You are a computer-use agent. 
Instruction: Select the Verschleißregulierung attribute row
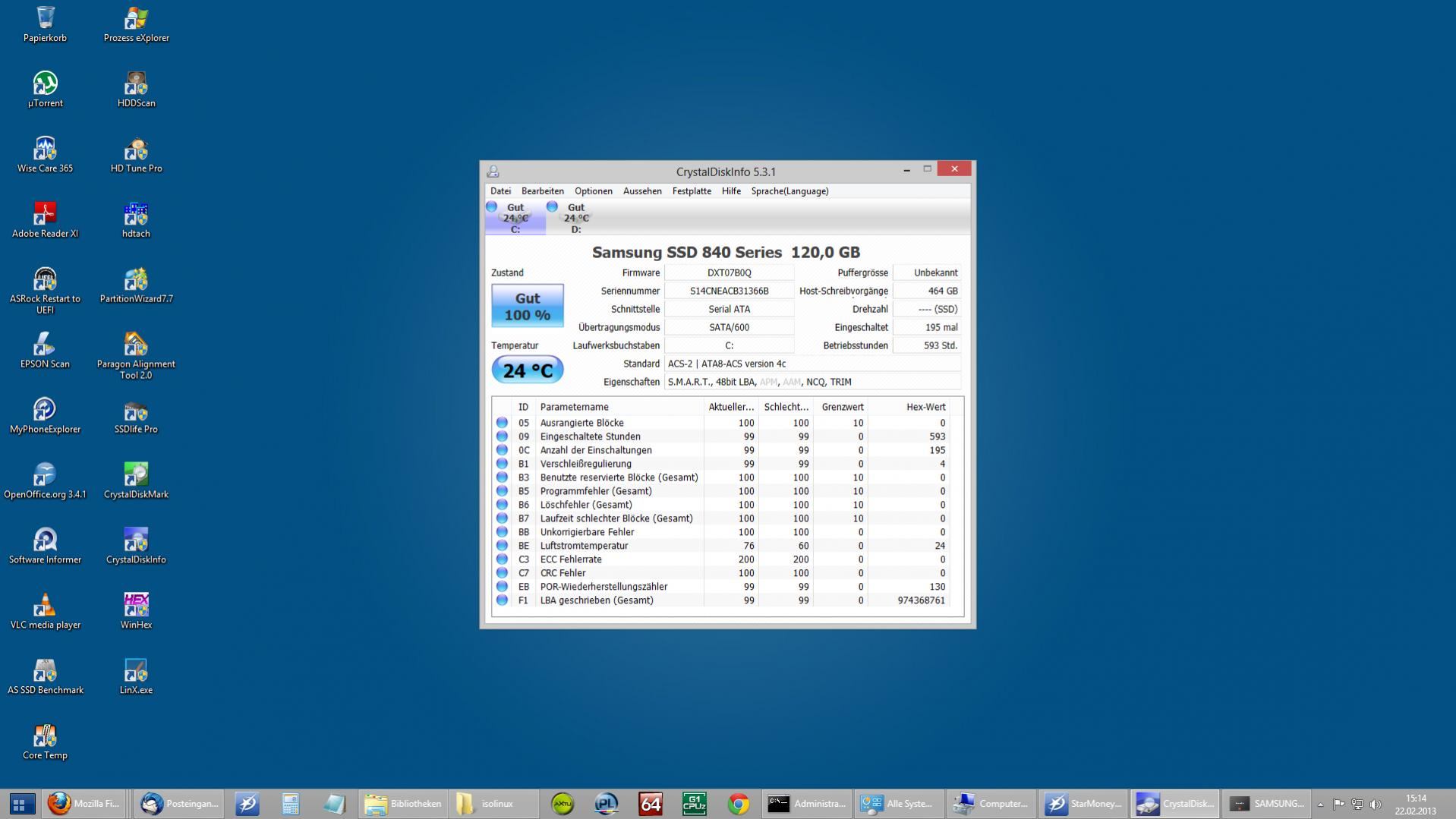(x=721, y=464)
